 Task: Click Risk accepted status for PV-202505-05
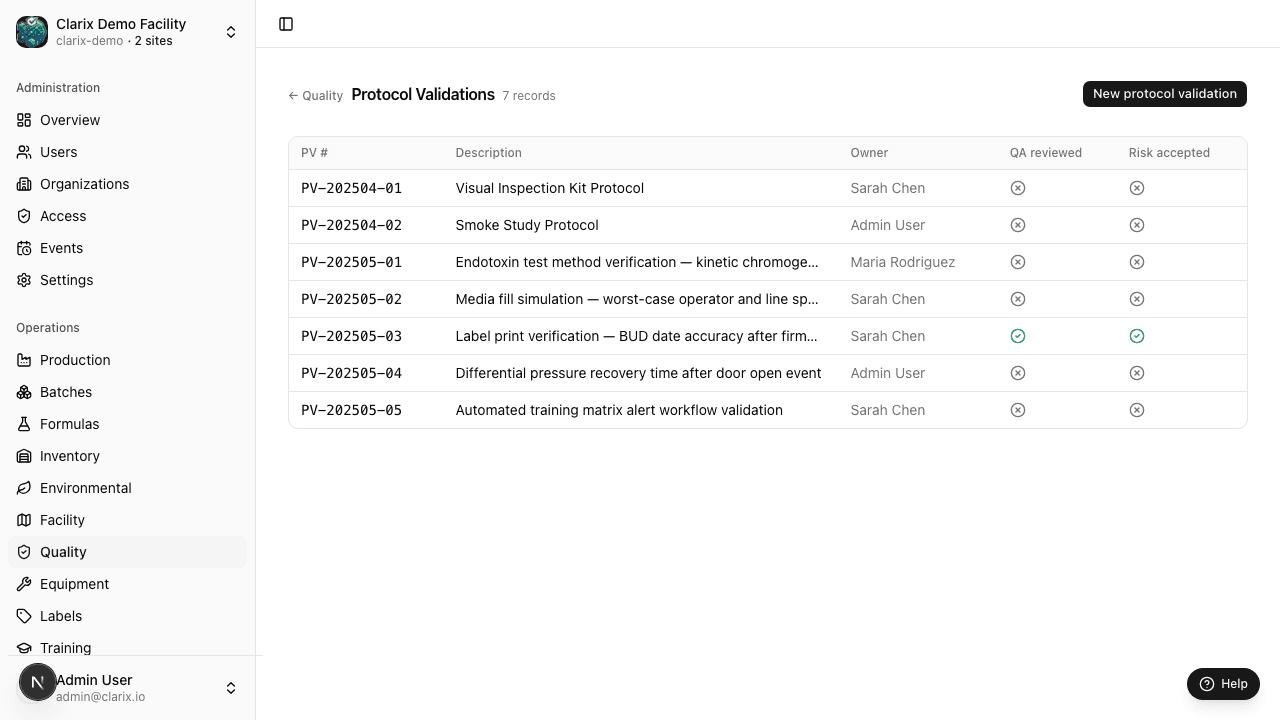(1137, 410)
